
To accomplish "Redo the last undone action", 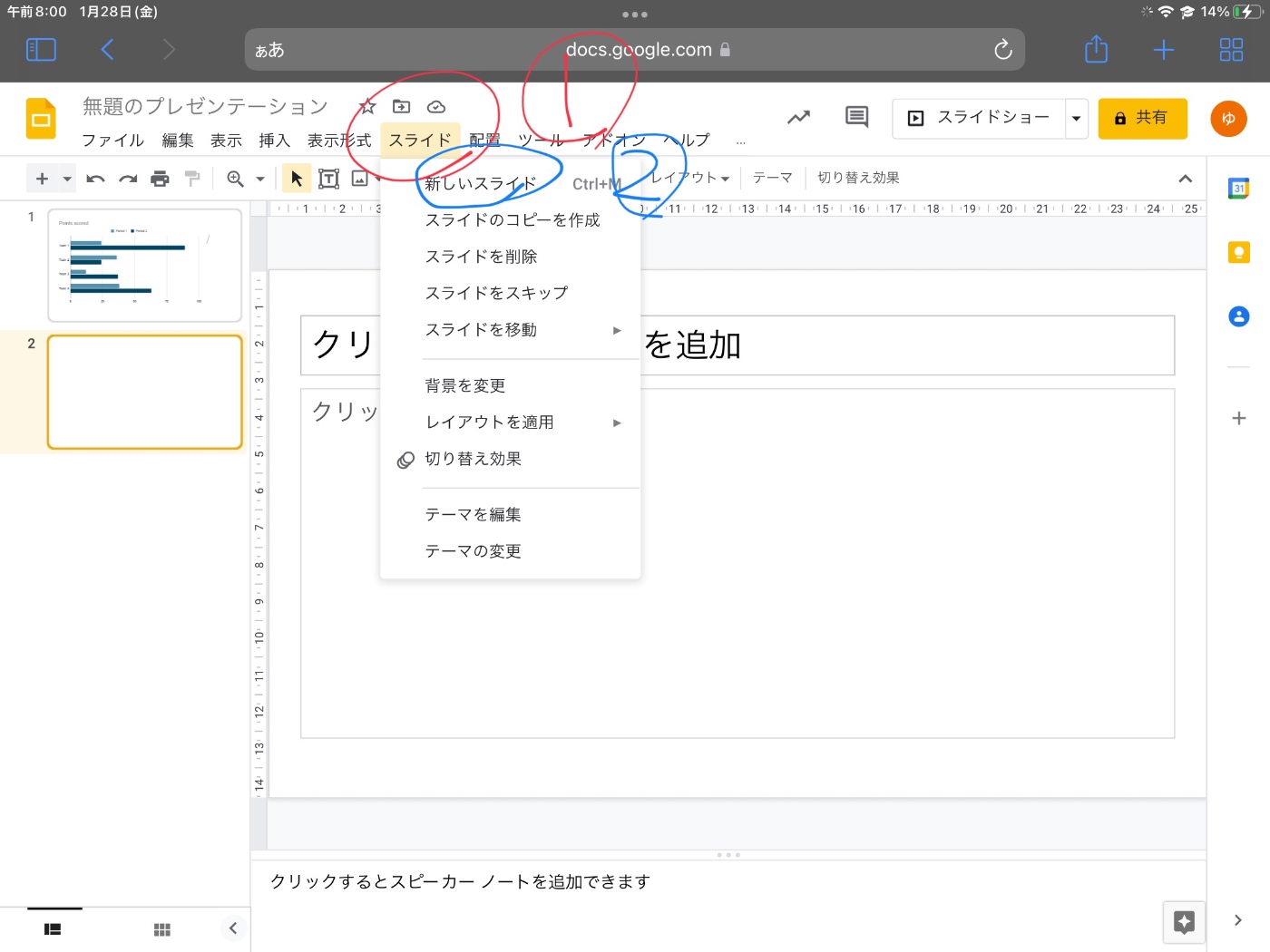I will 128,179.
